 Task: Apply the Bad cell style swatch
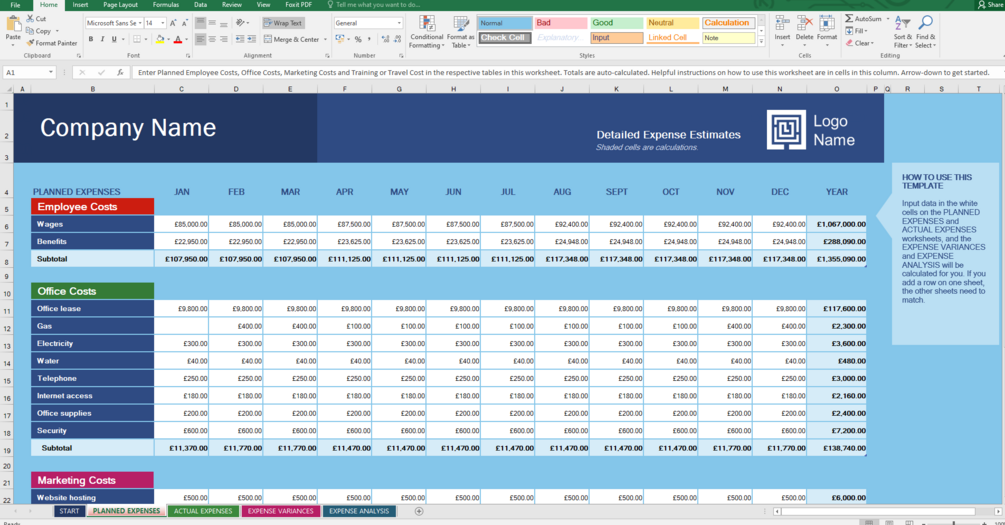tap(561, 22)
